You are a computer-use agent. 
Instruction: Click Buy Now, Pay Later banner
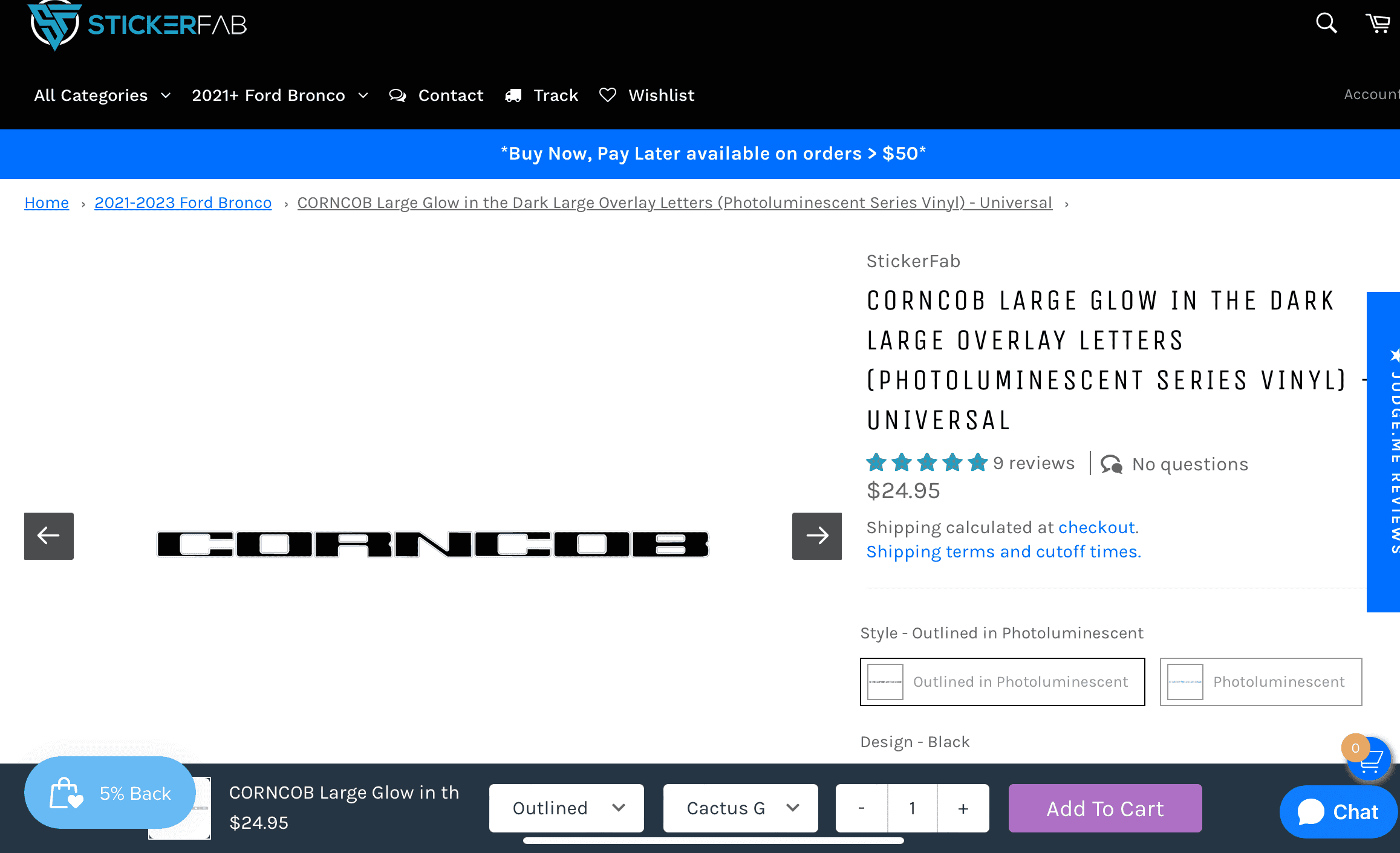click(714, 154)
